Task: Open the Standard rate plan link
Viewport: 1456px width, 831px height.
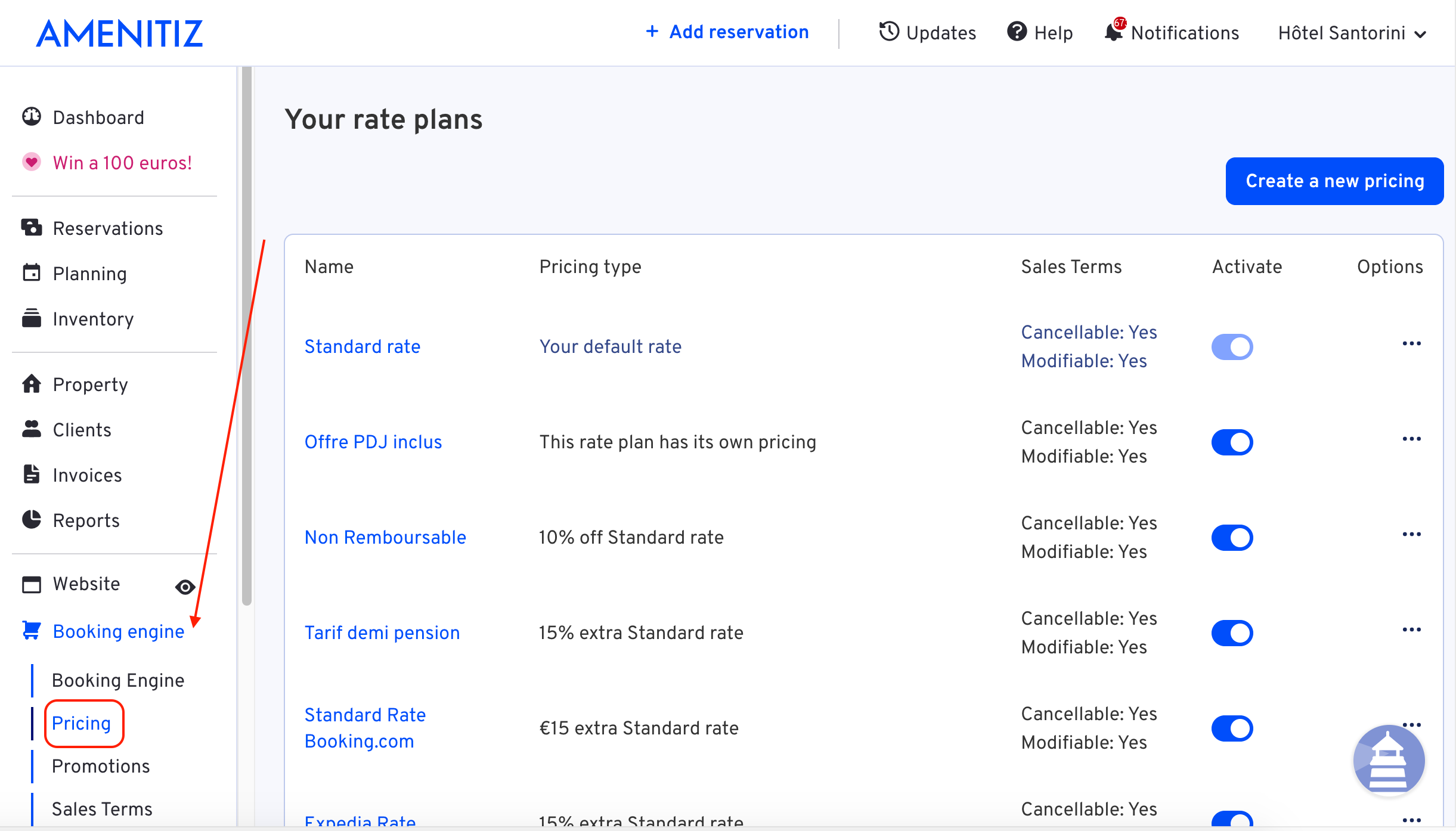Action: [363, 346]
